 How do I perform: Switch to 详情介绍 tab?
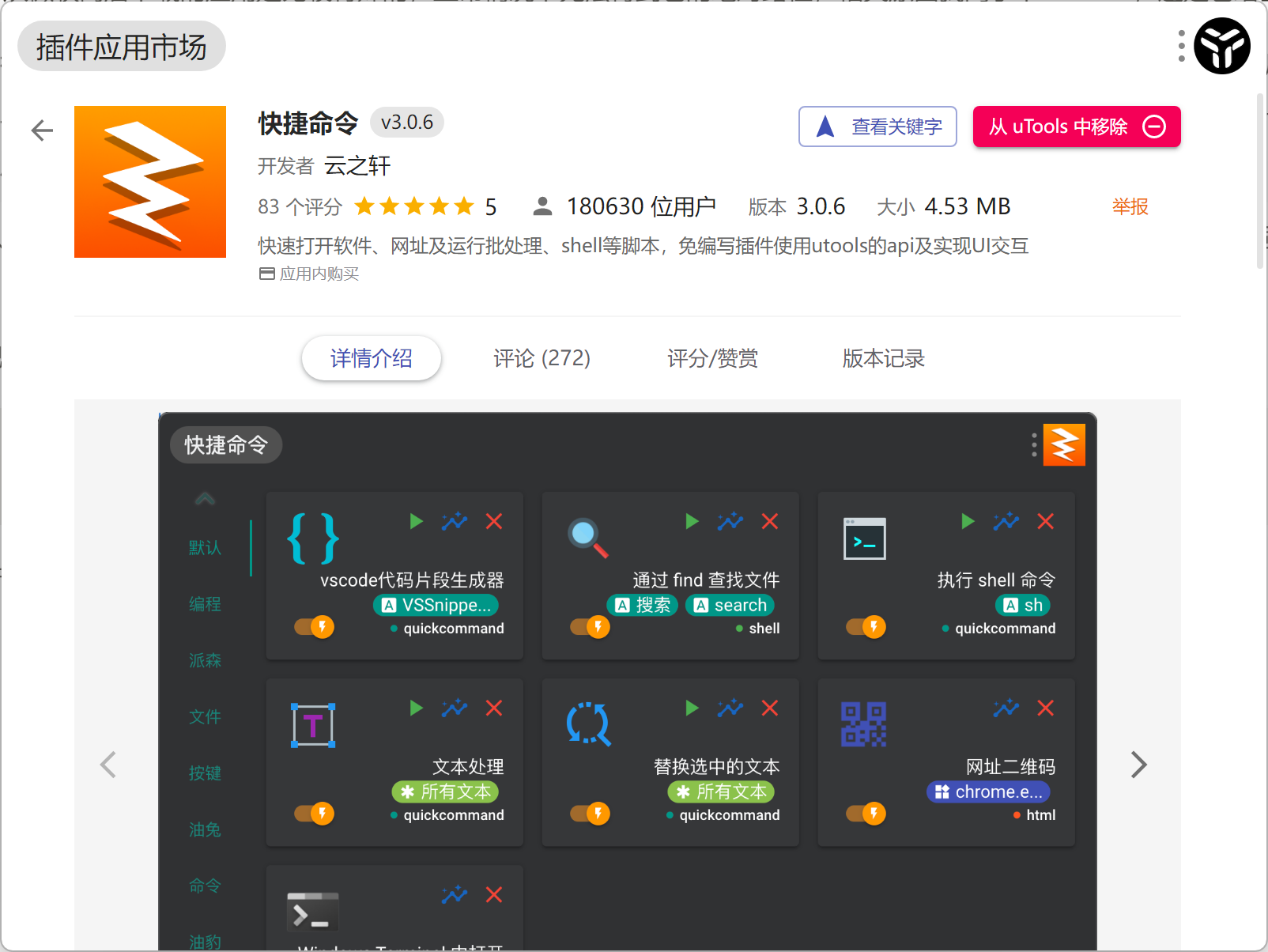pyautogui.click(x=372, y=358)
